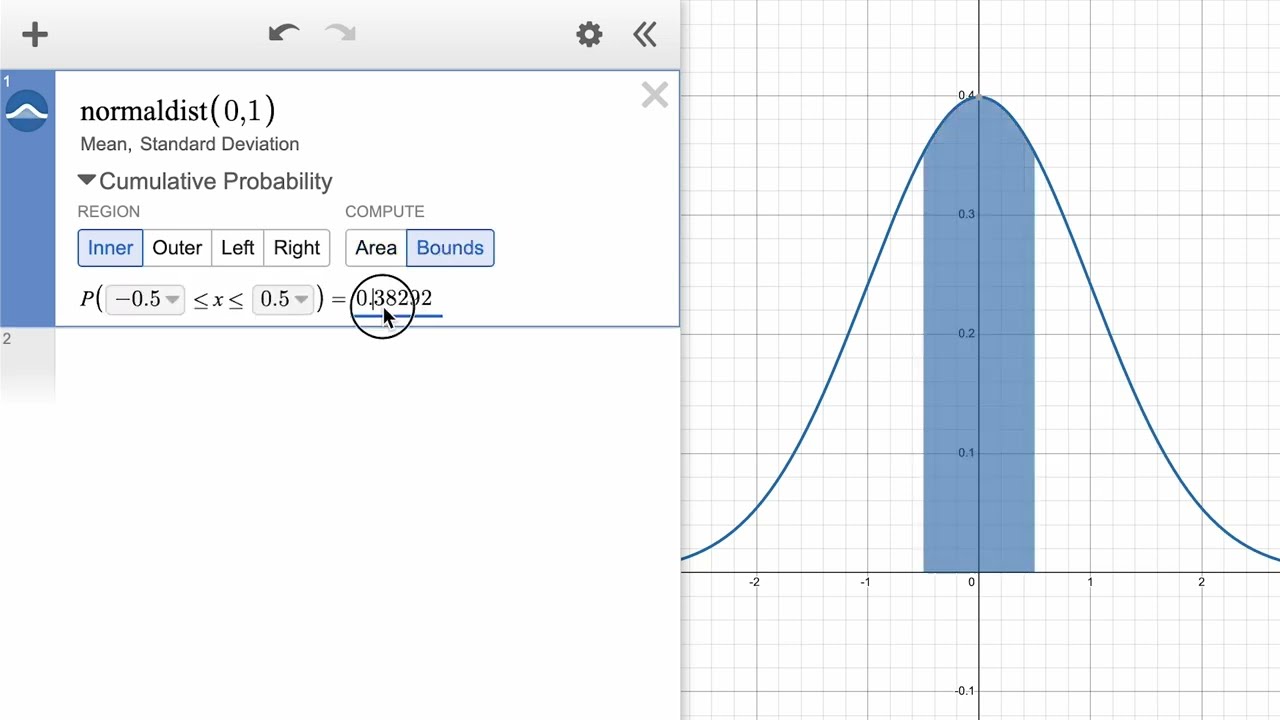Select the Inner region option
Screen dimensions: 1280x720
coord(110,248)
